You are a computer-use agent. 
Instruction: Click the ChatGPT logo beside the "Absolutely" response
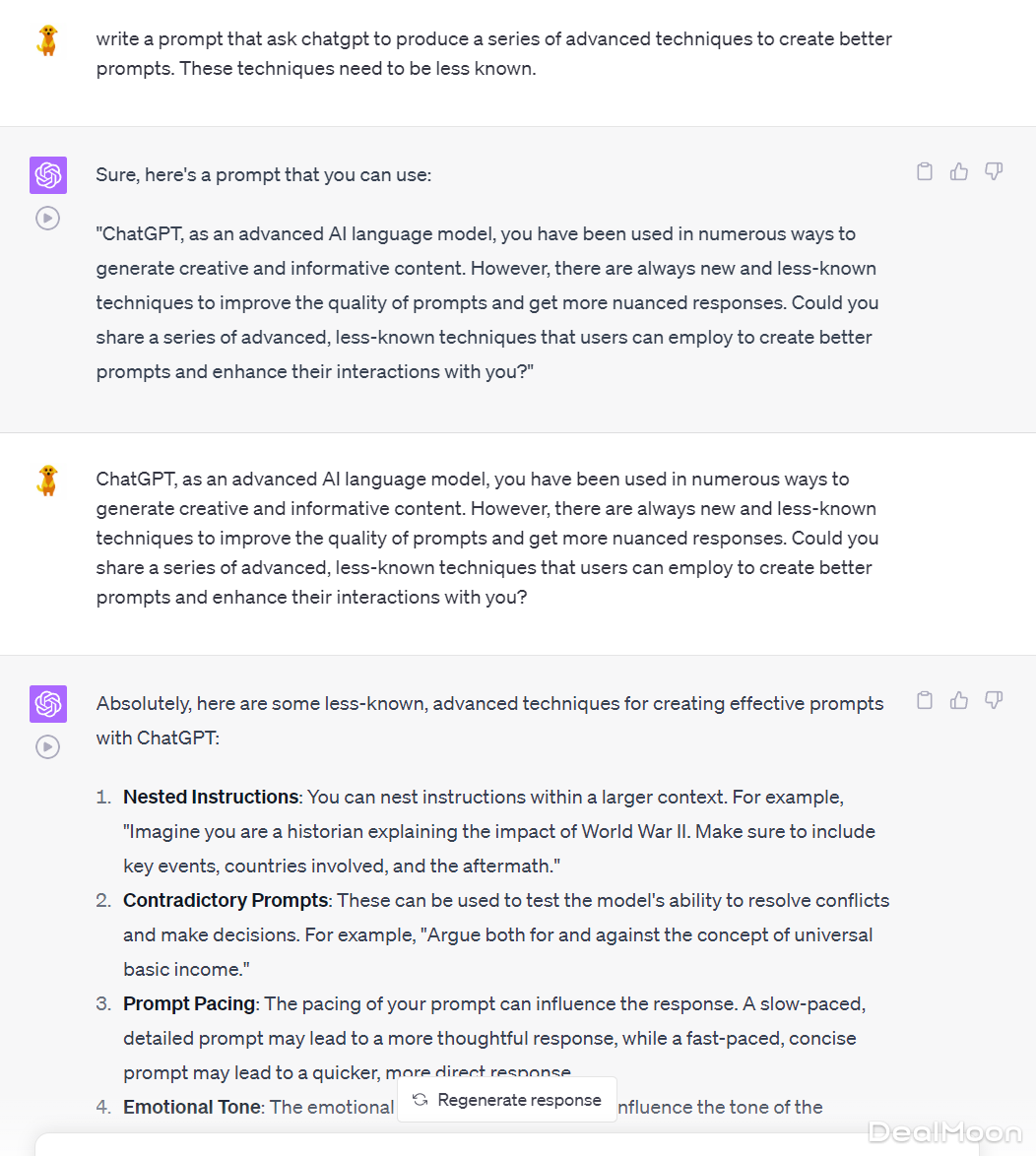tap(48, 704)
